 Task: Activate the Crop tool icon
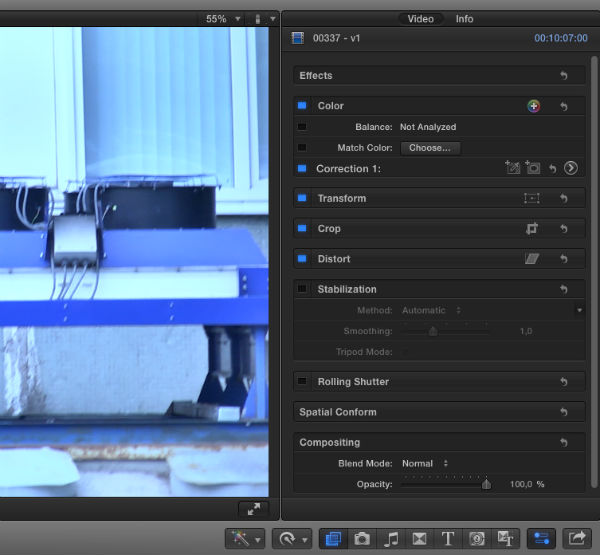point(532,229)
